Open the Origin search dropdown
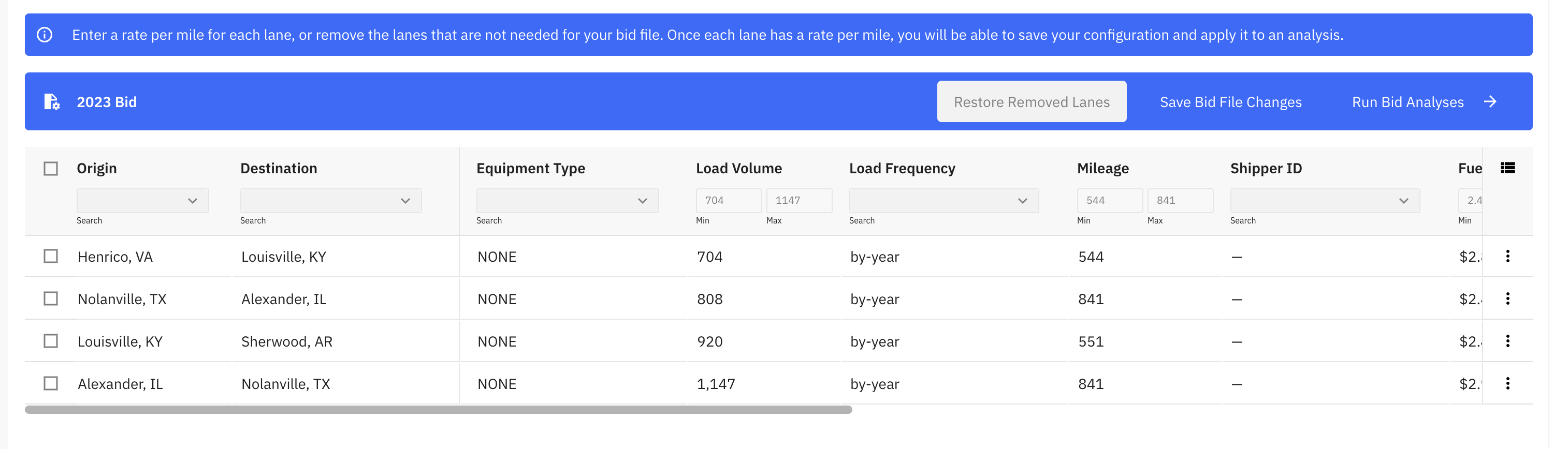 point(142,201)
